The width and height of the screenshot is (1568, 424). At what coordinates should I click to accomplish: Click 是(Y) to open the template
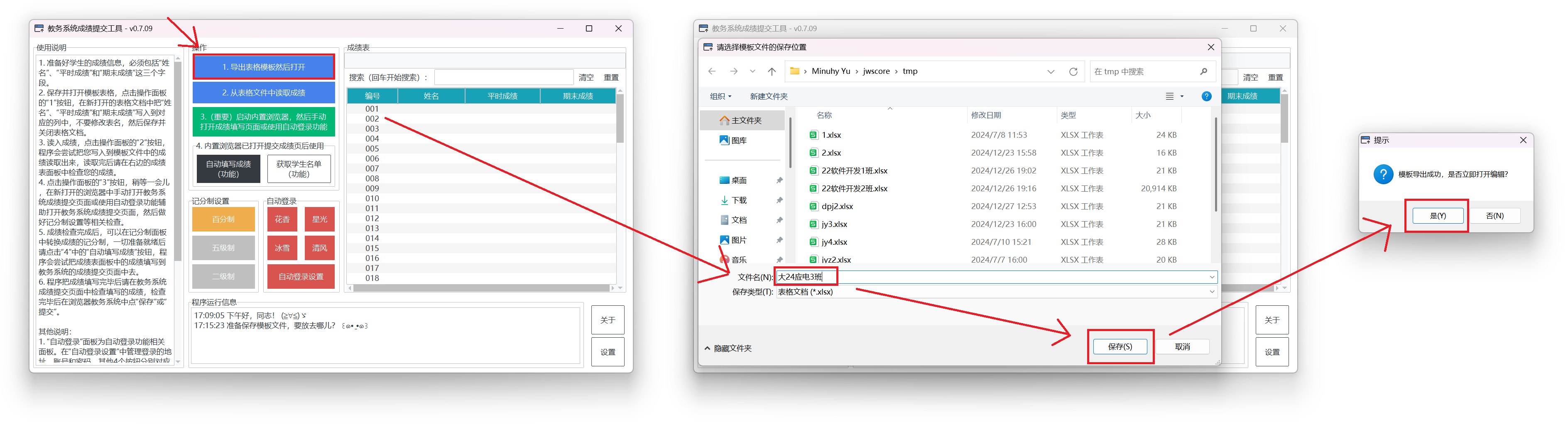tap(1438, 216)
